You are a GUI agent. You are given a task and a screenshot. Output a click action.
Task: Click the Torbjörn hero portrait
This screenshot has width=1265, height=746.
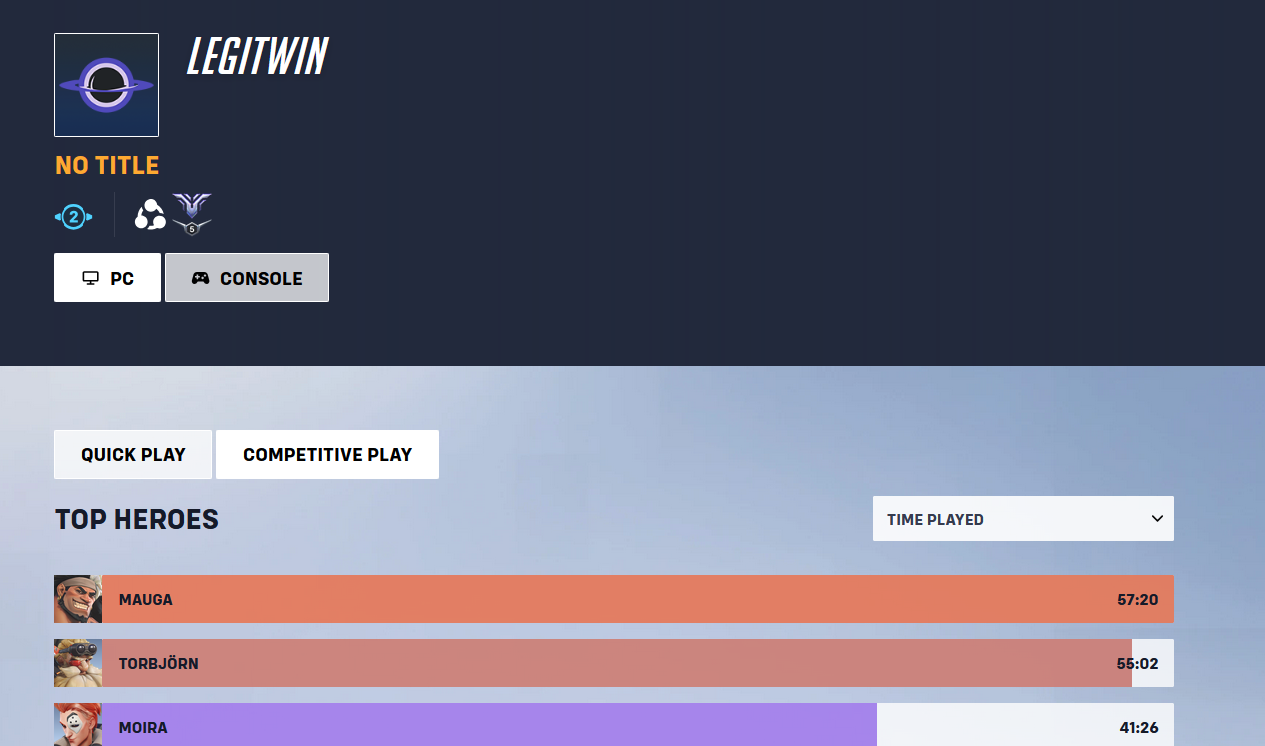[x=78, y=663]
